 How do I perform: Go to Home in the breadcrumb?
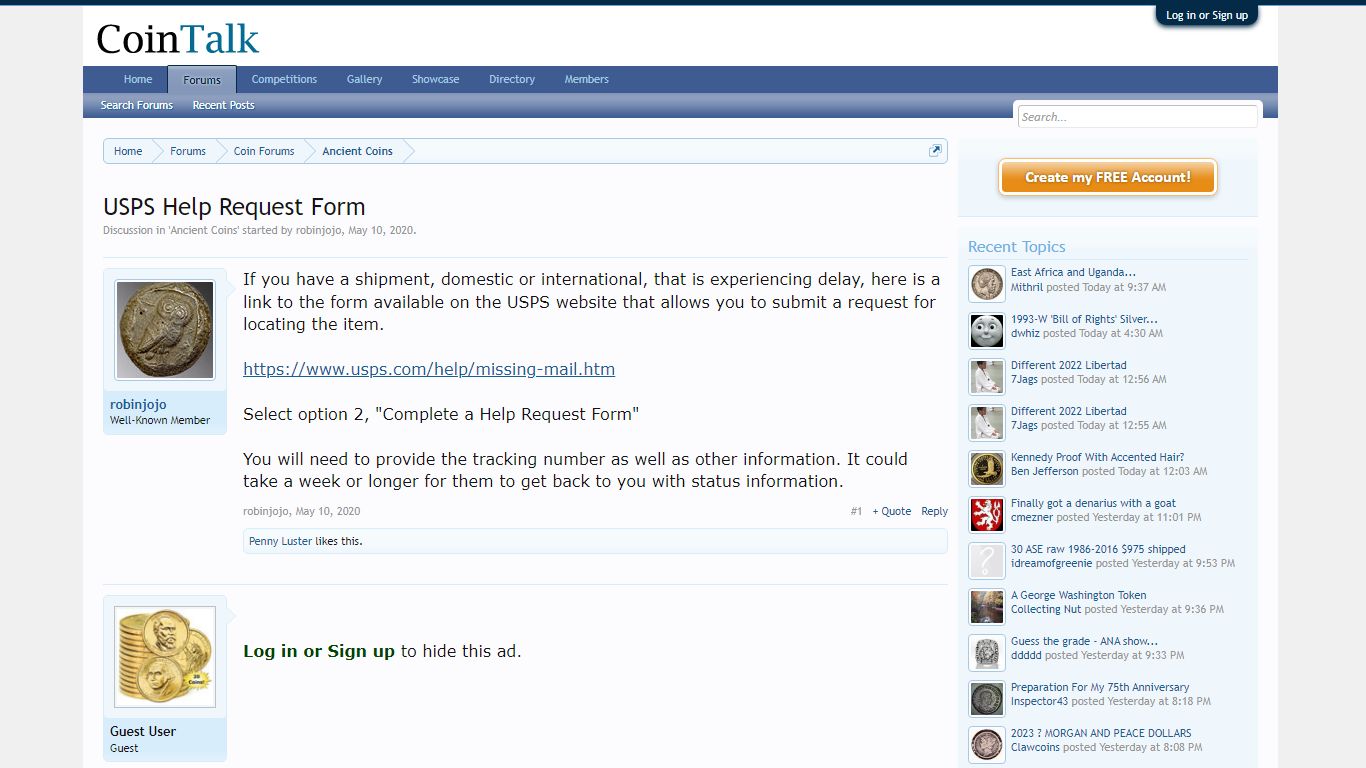[x=128, y=151]
